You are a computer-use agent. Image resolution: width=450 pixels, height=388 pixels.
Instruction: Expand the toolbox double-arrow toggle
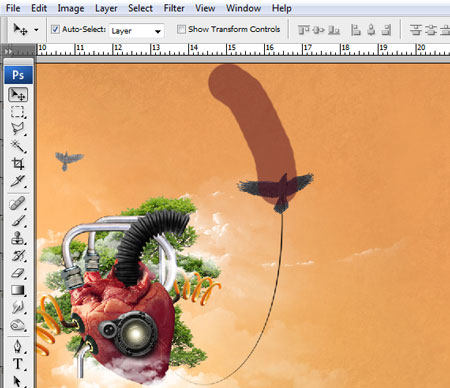pyautogui.click(x=8, y=51)
